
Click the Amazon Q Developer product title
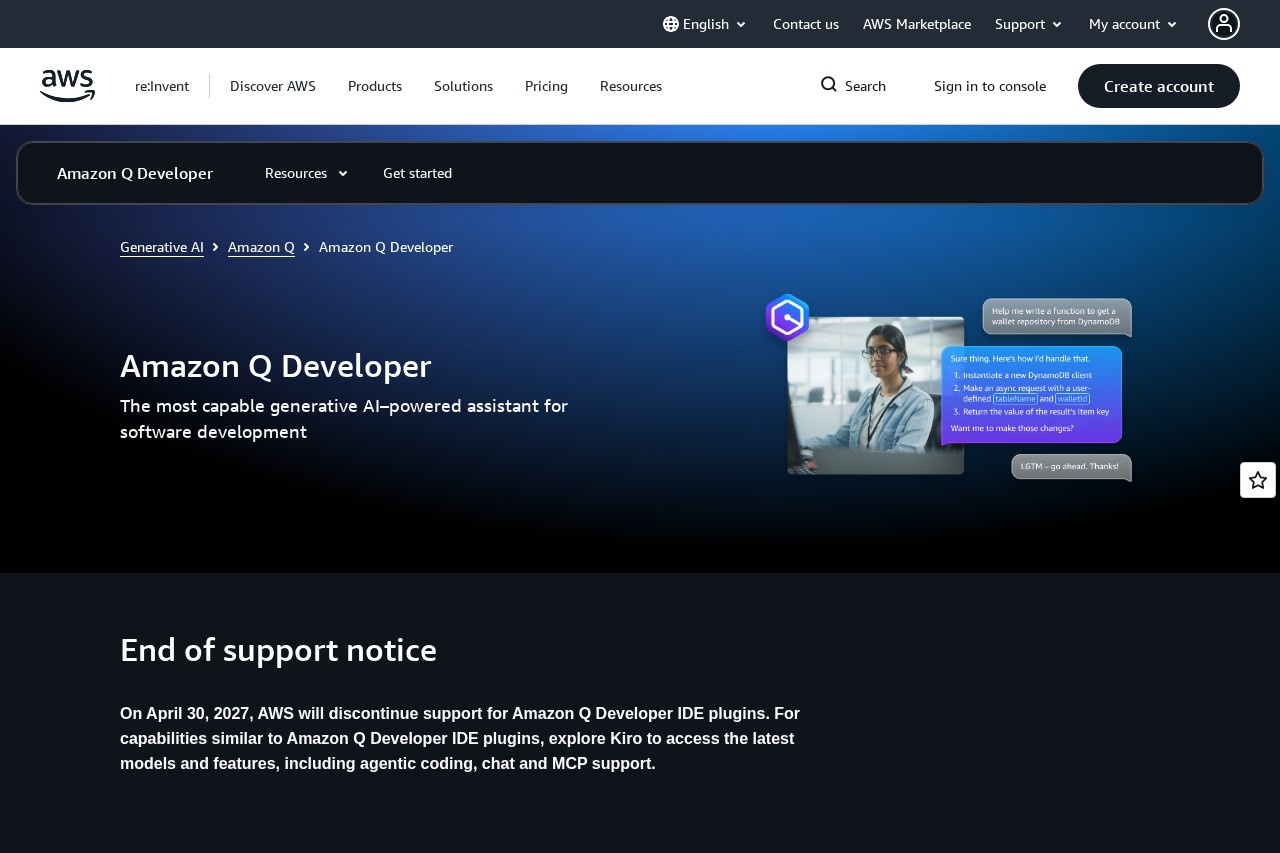point(135,173)
